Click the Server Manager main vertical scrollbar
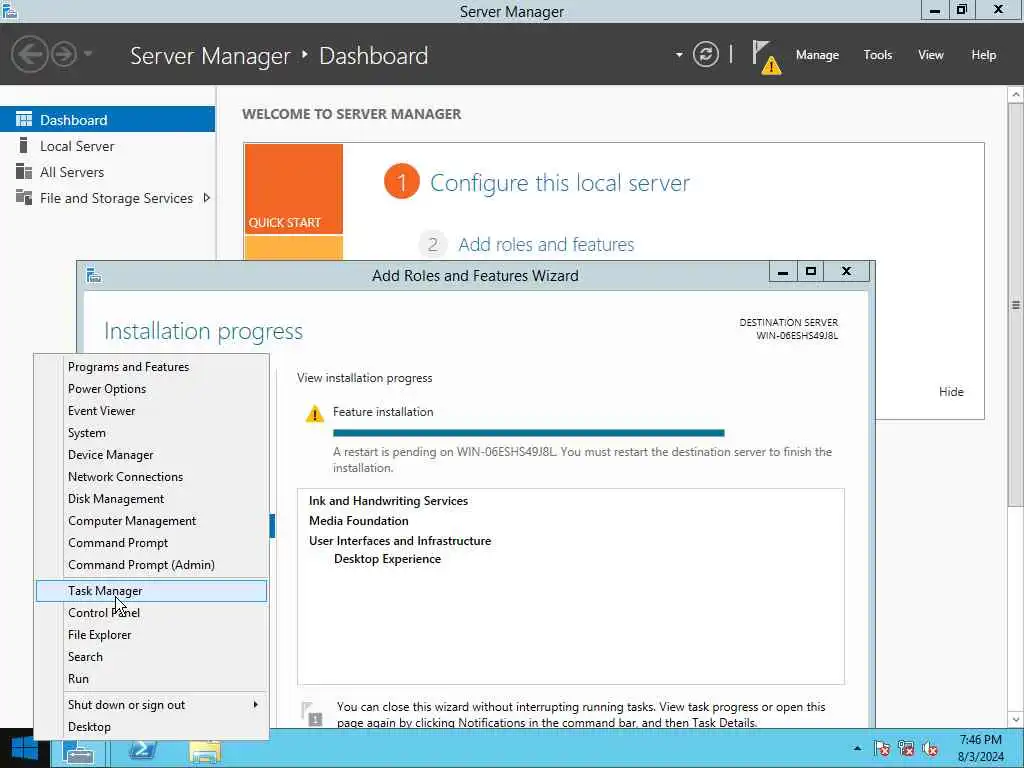 click(x=1016, y=304)
